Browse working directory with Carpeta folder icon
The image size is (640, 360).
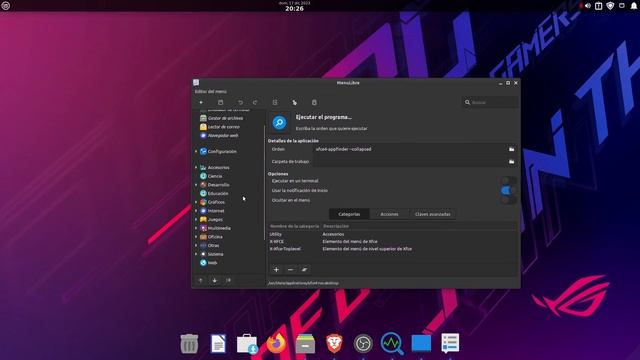(x=511, y=162)
